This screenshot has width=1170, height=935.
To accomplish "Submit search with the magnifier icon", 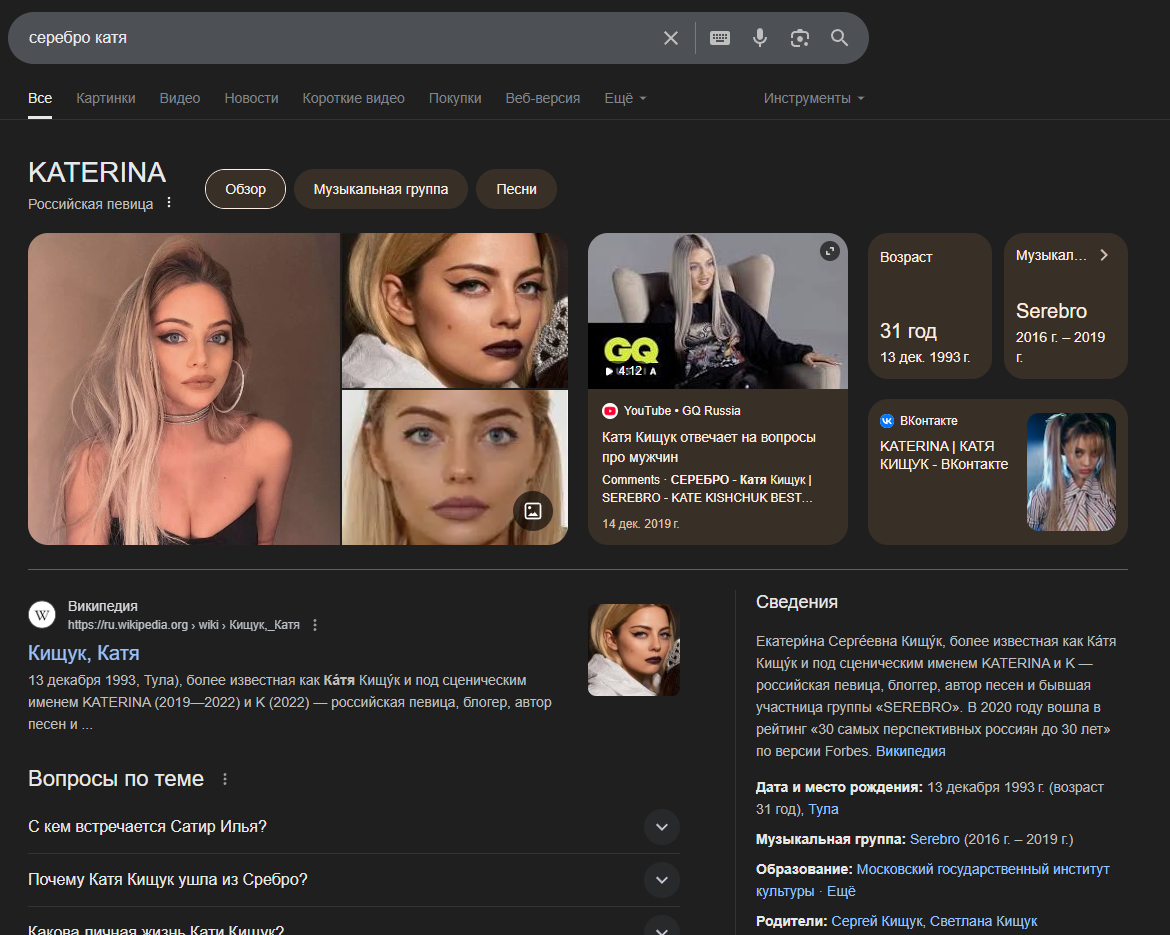I will point(839,38).
